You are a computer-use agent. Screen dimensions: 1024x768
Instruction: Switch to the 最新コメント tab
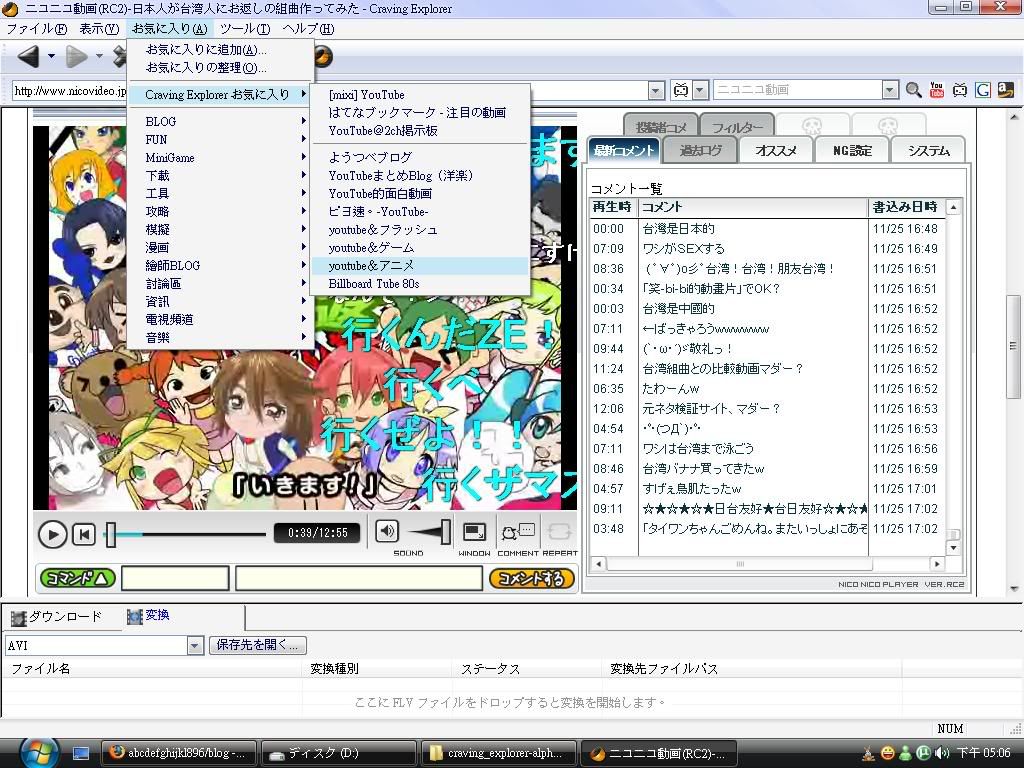(x=624, y=150)
